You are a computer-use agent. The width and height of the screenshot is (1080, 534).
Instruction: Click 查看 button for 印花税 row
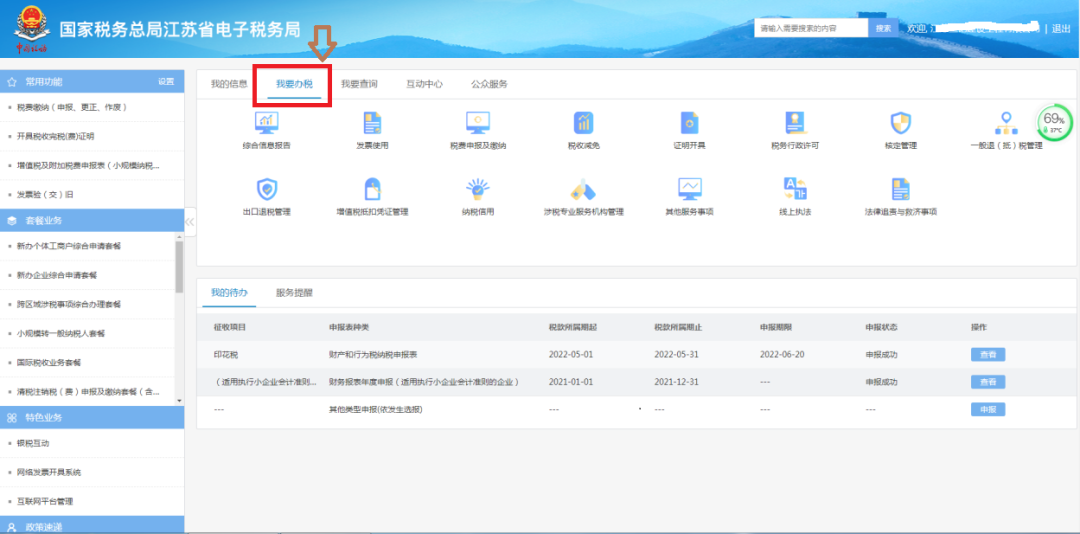[988, 355]
